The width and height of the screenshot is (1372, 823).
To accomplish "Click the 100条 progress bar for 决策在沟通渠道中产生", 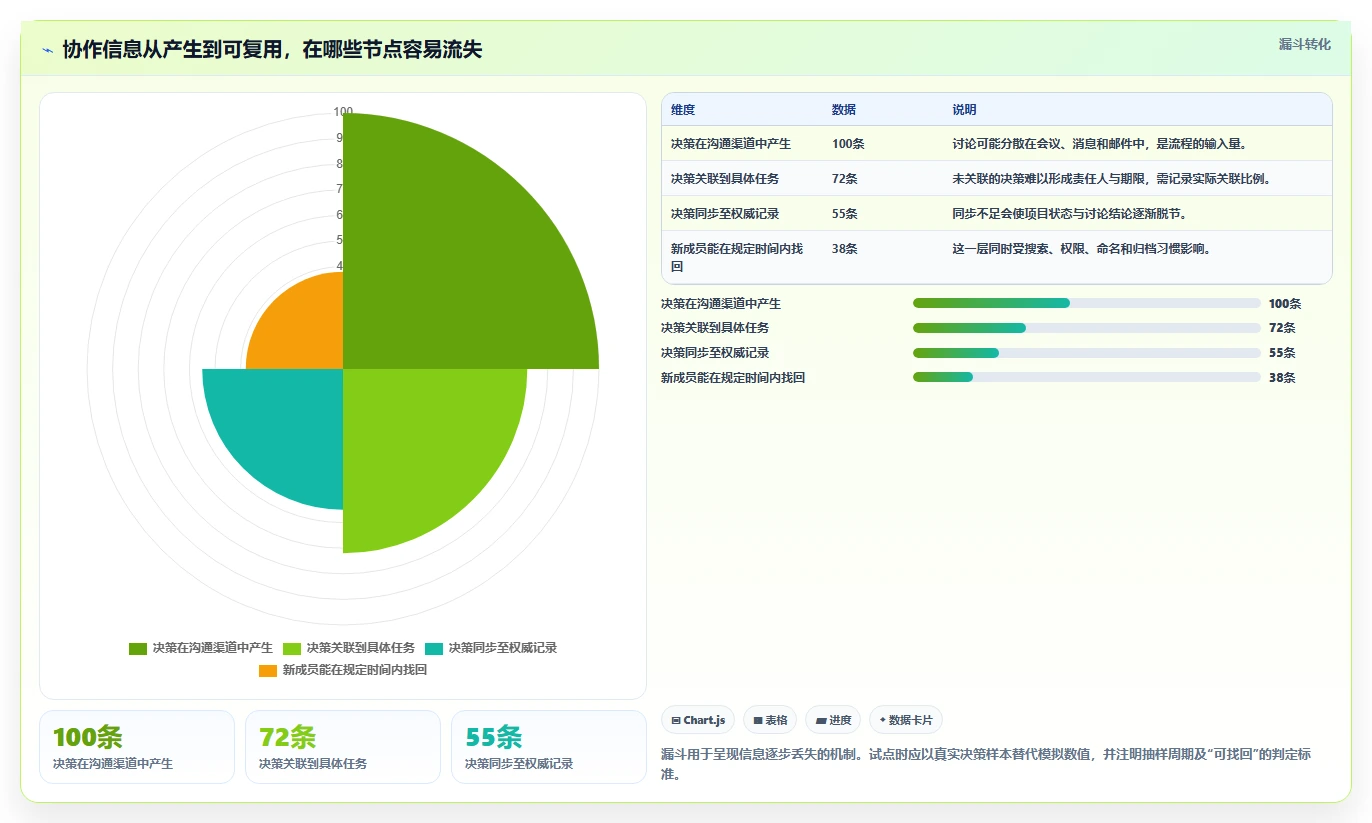I will click(1087, 303).
